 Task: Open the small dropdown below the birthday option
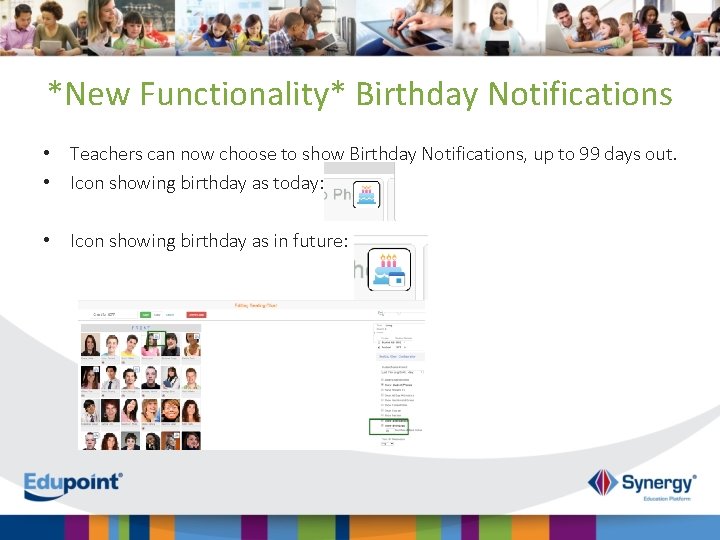click(387, 444)
